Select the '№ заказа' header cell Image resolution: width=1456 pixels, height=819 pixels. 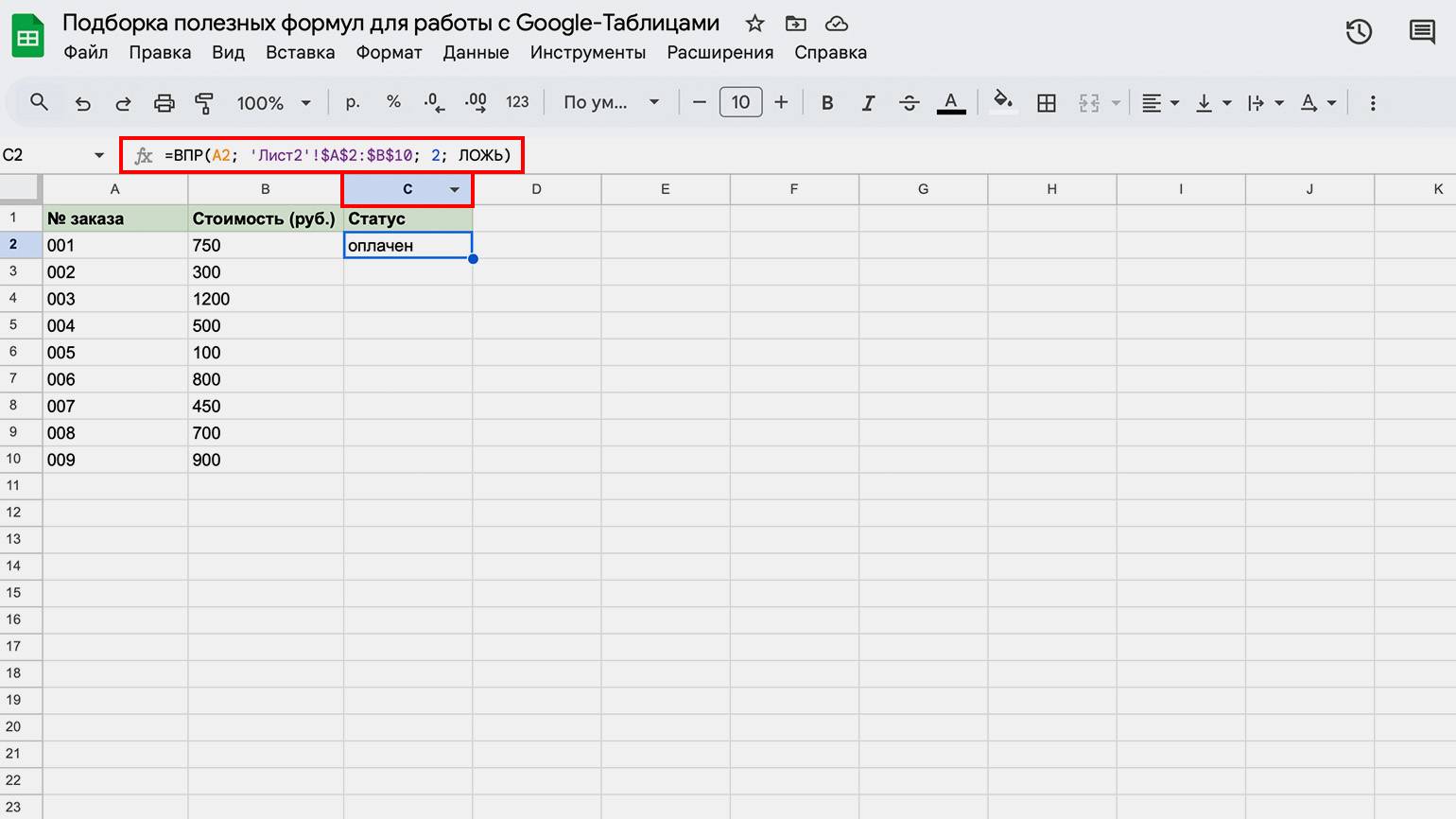pyautogui.click(x=115, y=218)
